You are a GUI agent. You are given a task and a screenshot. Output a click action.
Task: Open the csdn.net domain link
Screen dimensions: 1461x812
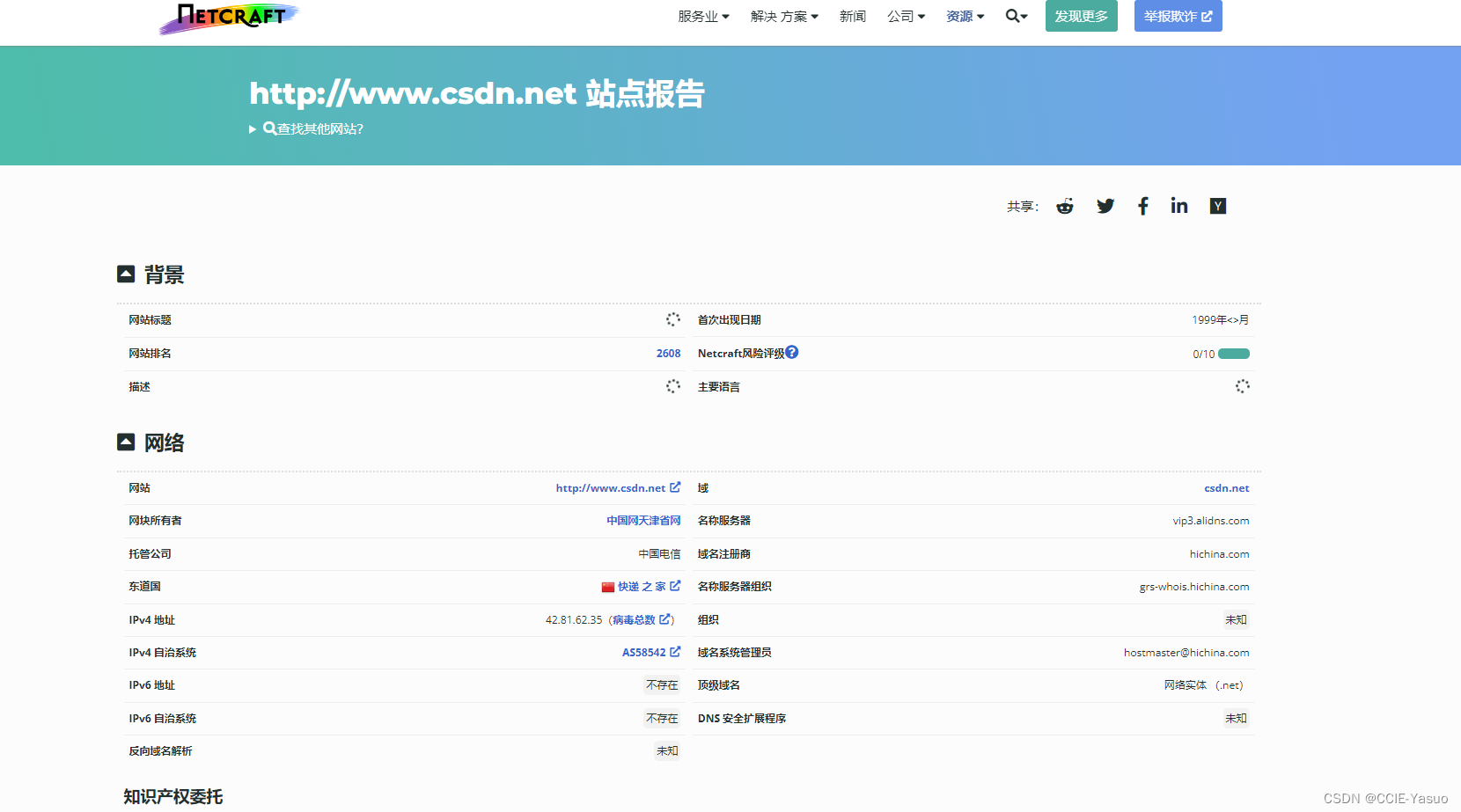[1227, 488]
